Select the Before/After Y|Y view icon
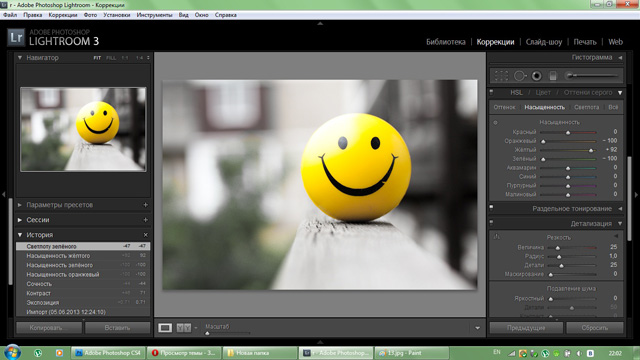The width and height of the screenshot is (640, 360). [183, 328]
